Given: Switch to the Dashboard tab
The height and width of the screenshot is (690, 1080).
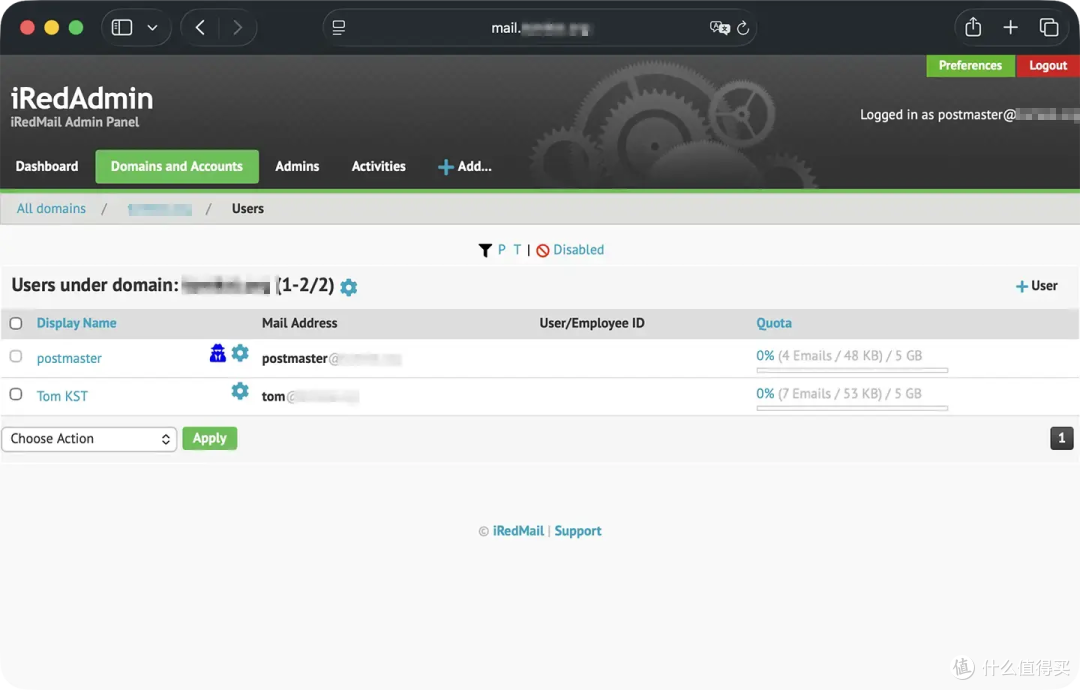Looking at the screenshot, I should [x=47, y=166].
